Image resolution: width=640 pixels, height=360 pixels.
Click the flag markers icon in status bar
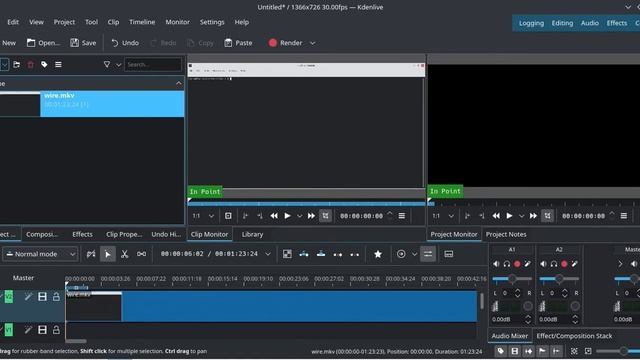coord(542,351)
